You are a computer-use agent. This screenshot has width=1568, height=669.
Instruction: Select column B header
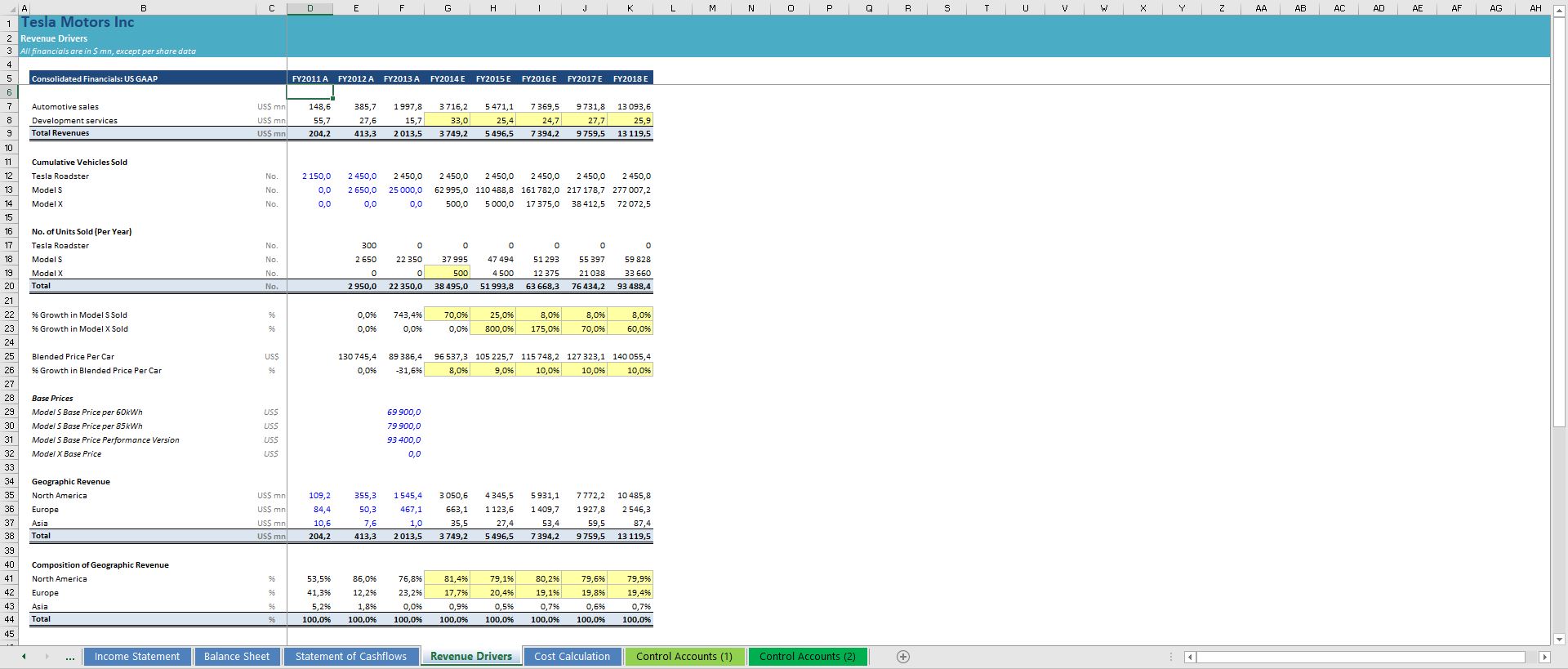[x=144, y=8]
